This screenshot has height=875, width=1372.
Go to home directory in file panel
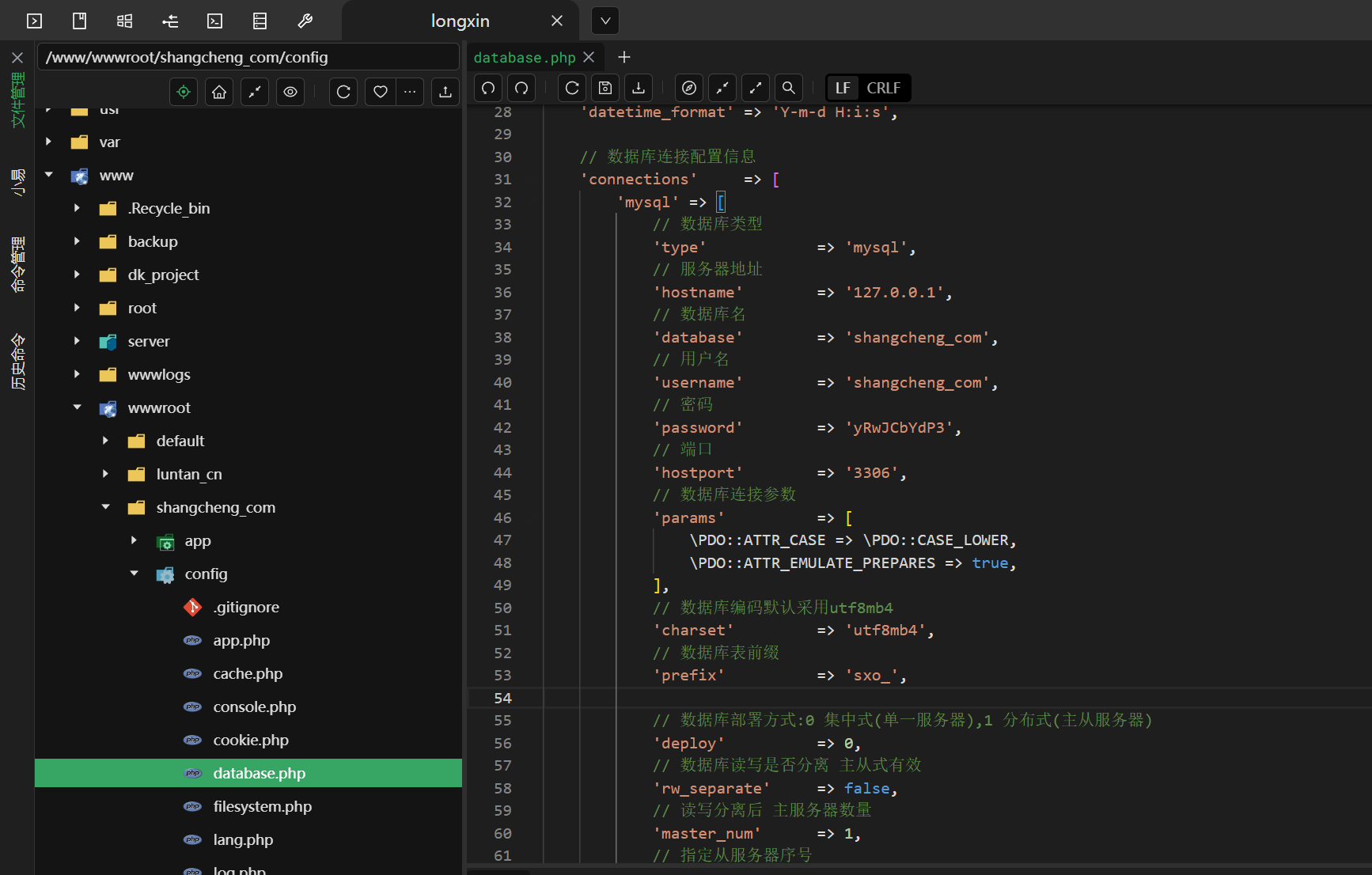tap(219, 92)
